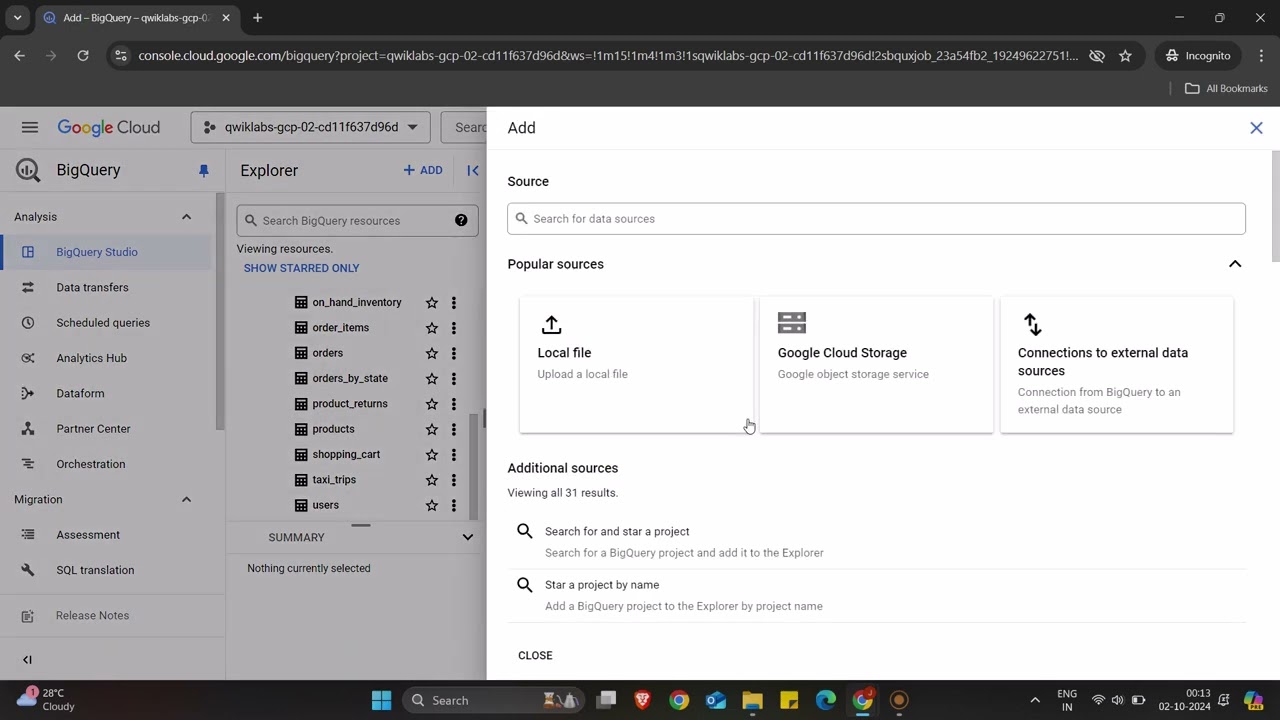Image resolution: width=1280 pixels, height=720 pixels.
Task: Open more actions for on_hand_inventory table
Action: pos(453,302)
